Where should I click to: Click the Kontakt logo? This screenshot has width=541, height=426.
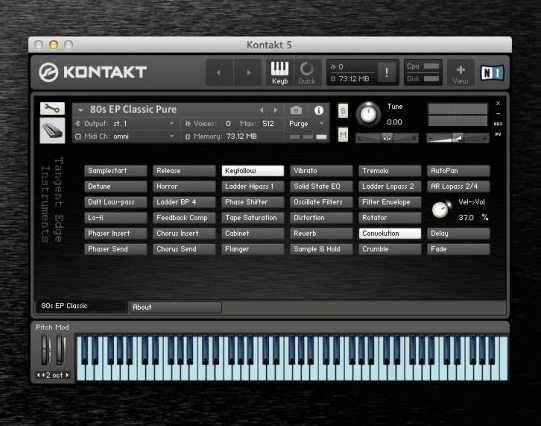pos(93,72)
